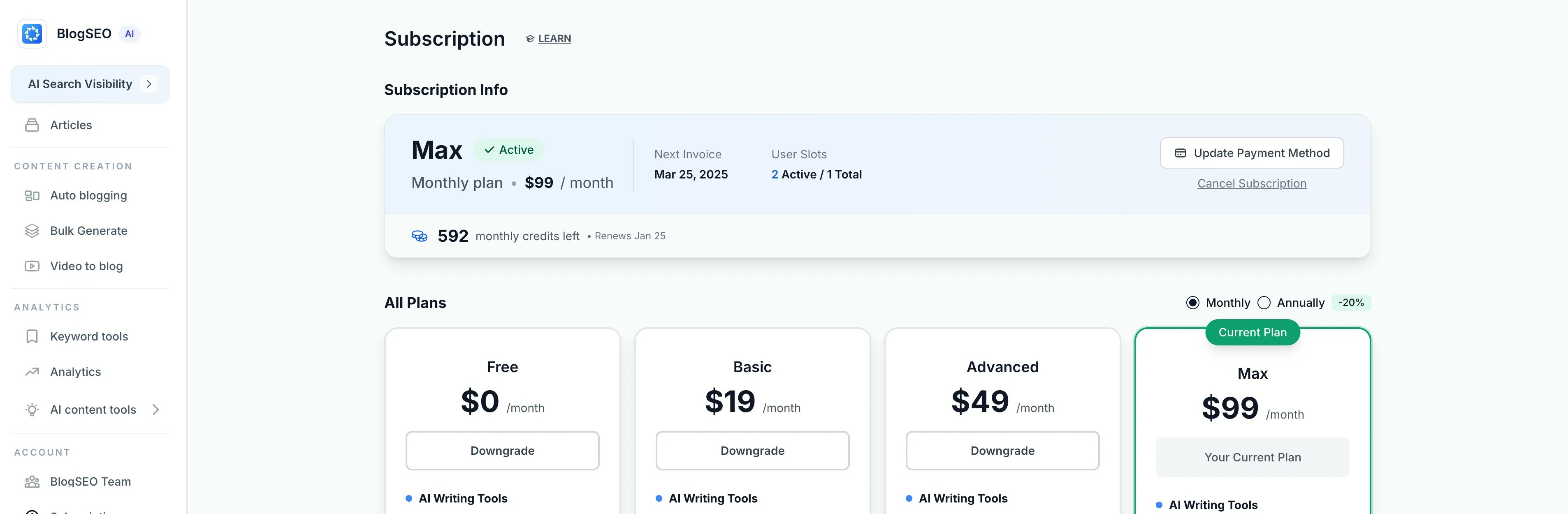Open the Analytics menu item
Screen dimensions: 1568x514
[x=75, y=372]
